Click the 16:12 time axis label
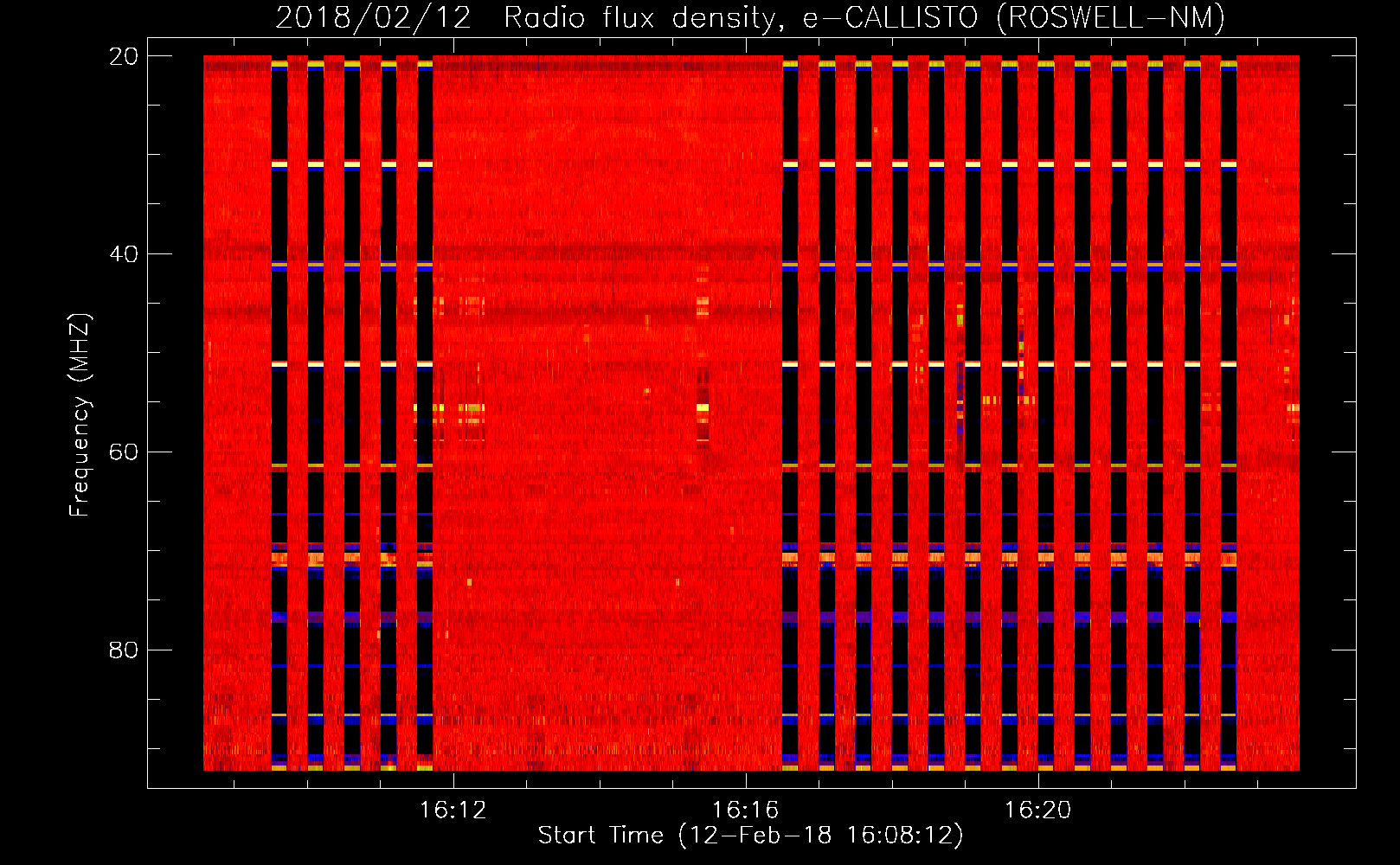1400x865 pixels. [x=453, y=811]
